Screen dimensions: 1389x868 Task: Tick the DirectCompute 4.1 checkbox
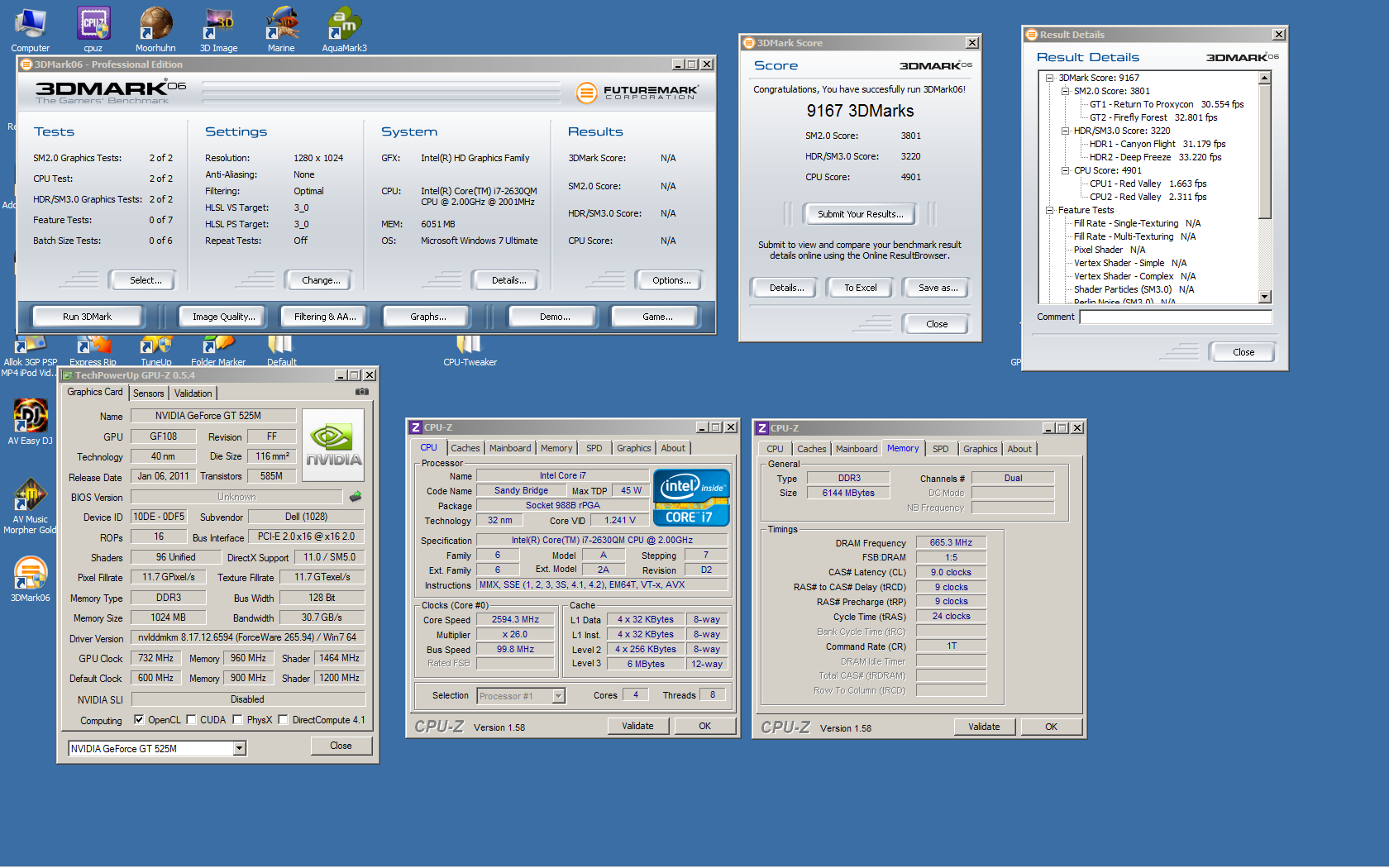pos(283,720)
